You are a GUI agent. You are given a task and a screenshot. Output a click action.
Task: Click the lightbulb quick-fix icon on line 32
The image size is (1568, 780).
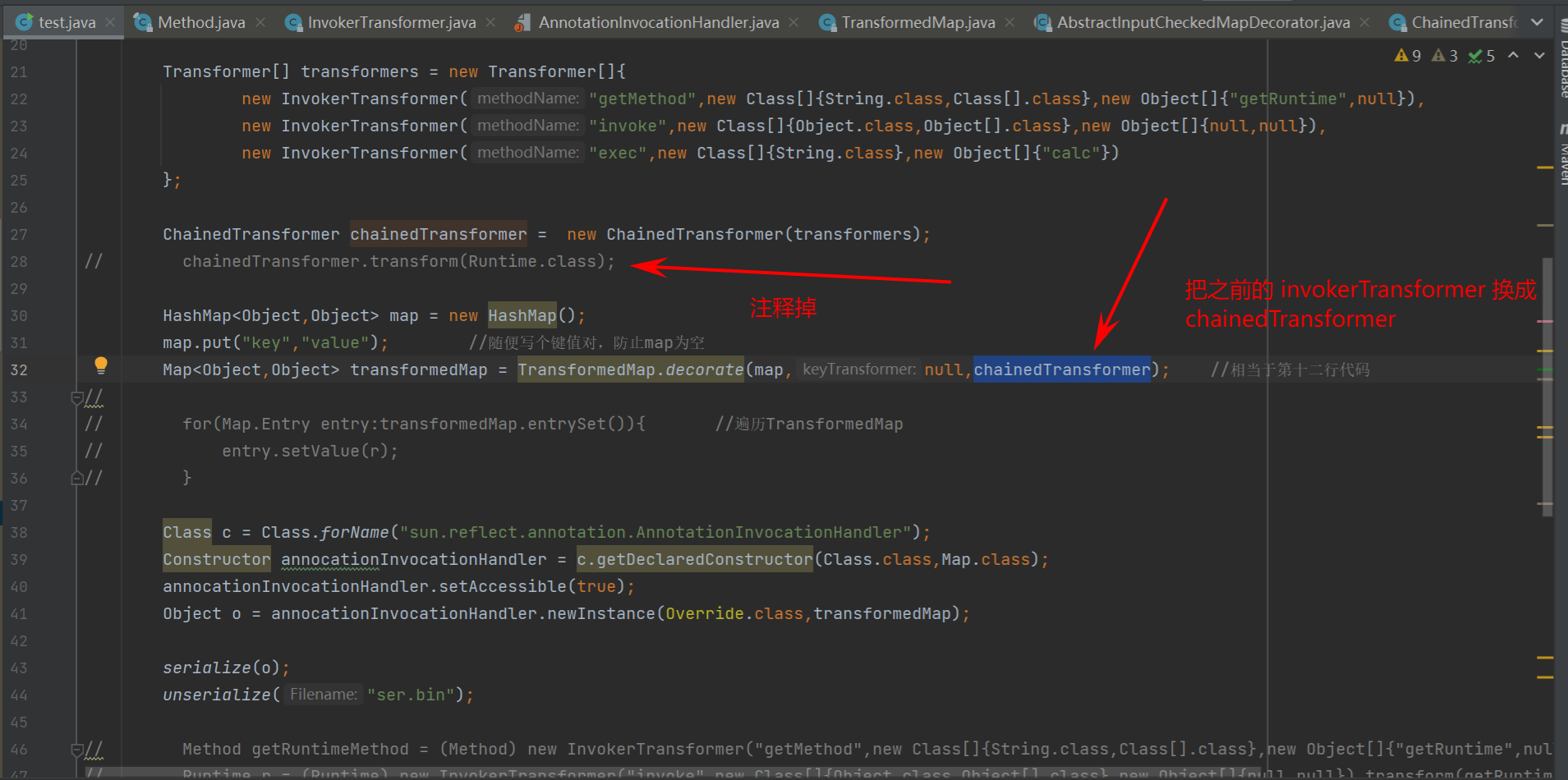tap(100, 365)
